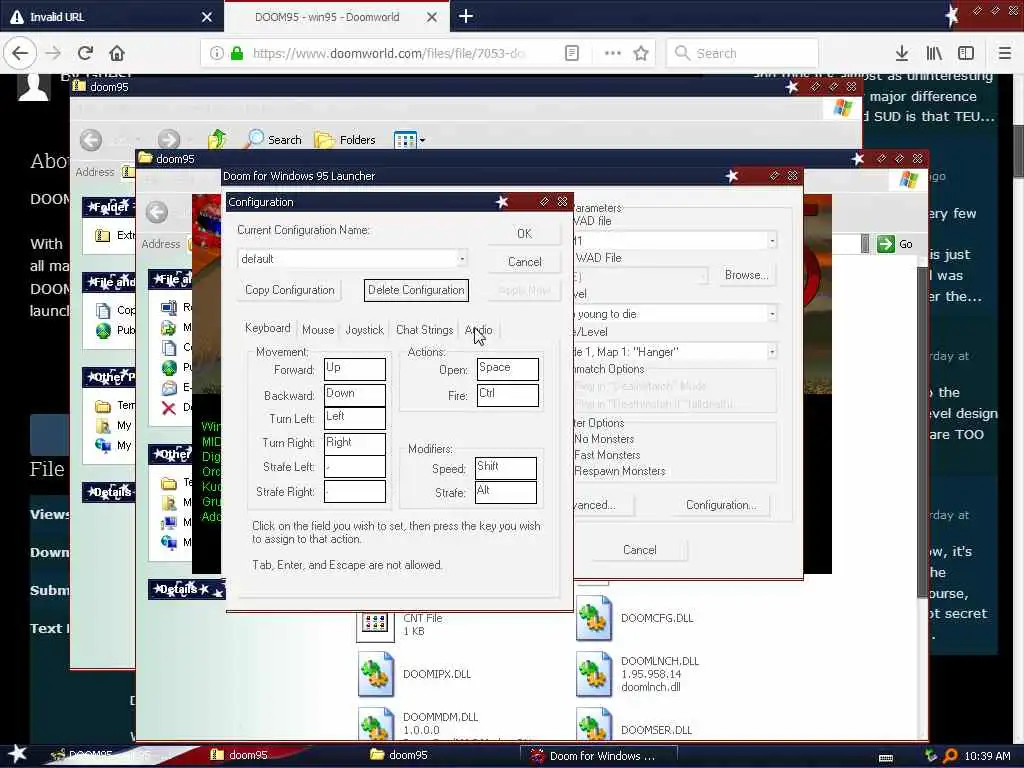This screenshot has width=1024, height=768.
Task: Toggle No Monsters option
Action: click(x=604, y=439)
